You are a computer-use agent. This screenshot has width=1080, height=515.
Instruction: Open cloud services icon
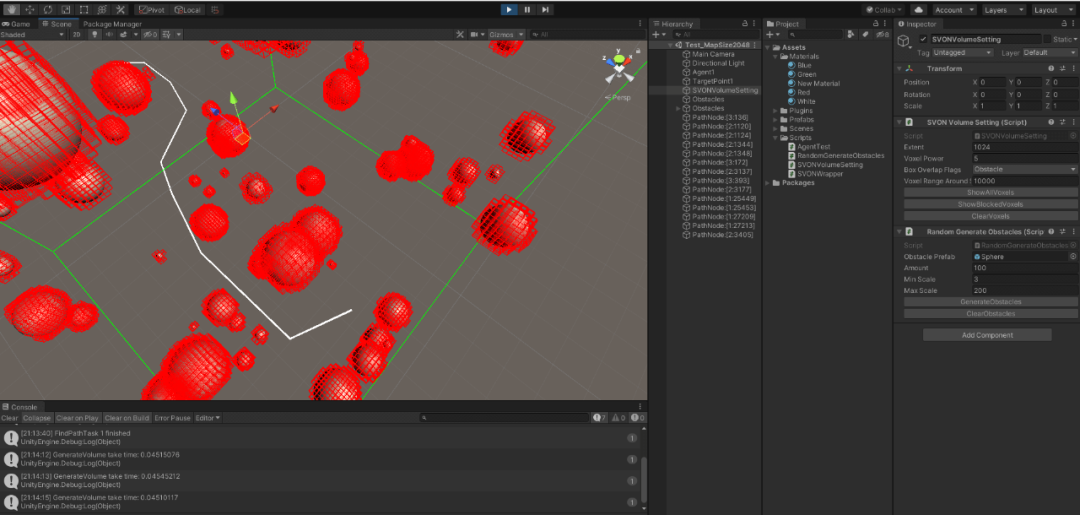point(919,10)
